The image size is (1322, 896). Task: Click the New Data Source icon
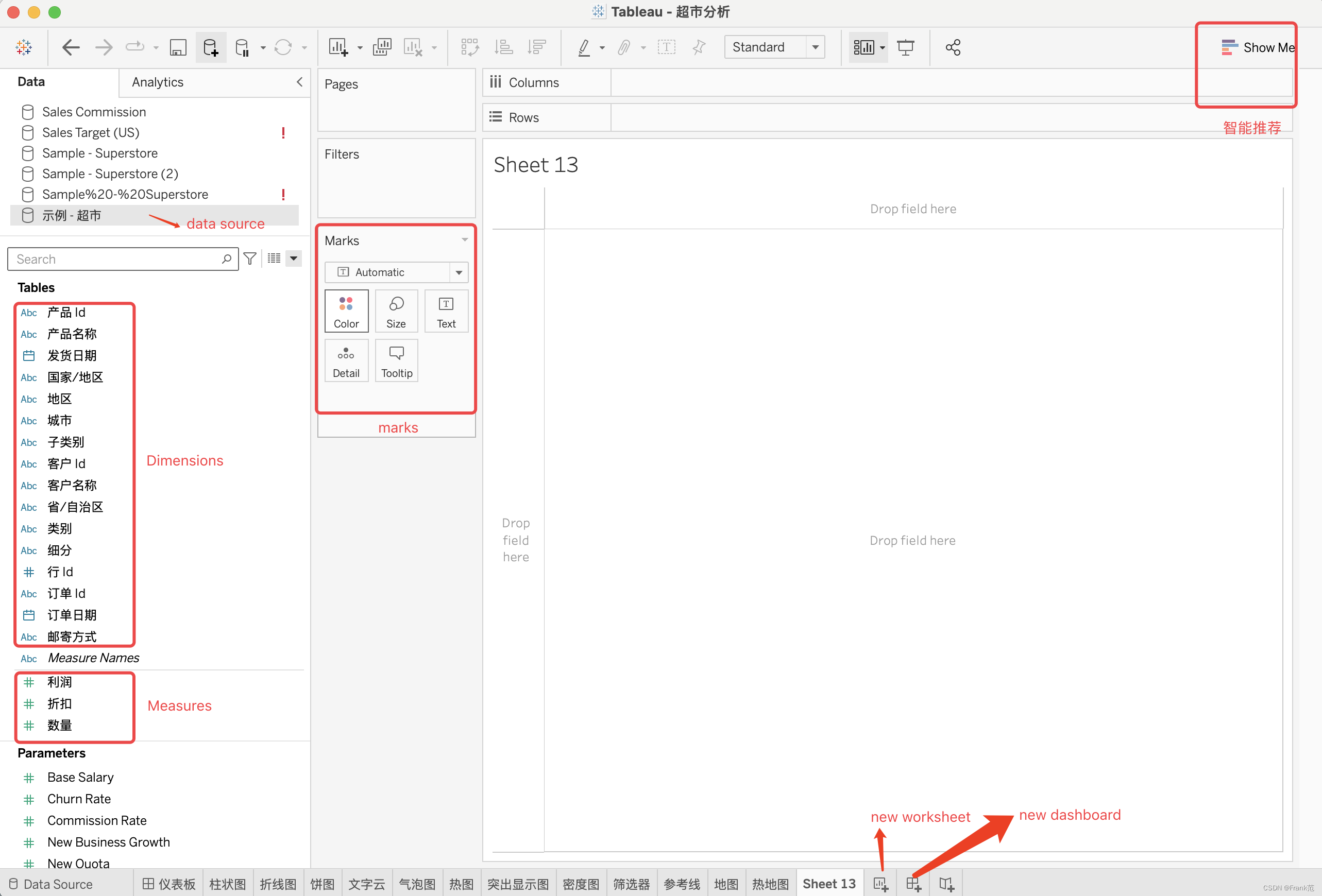click(x=211, y=47)
